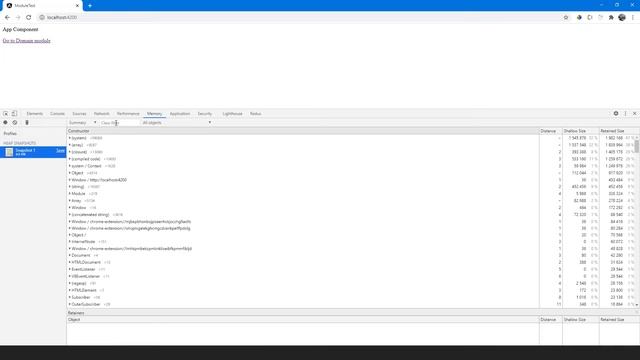The height and width of the screenshot is (360, 640).
Task: Expand the (regexp) row
Action: pos(70,283)
